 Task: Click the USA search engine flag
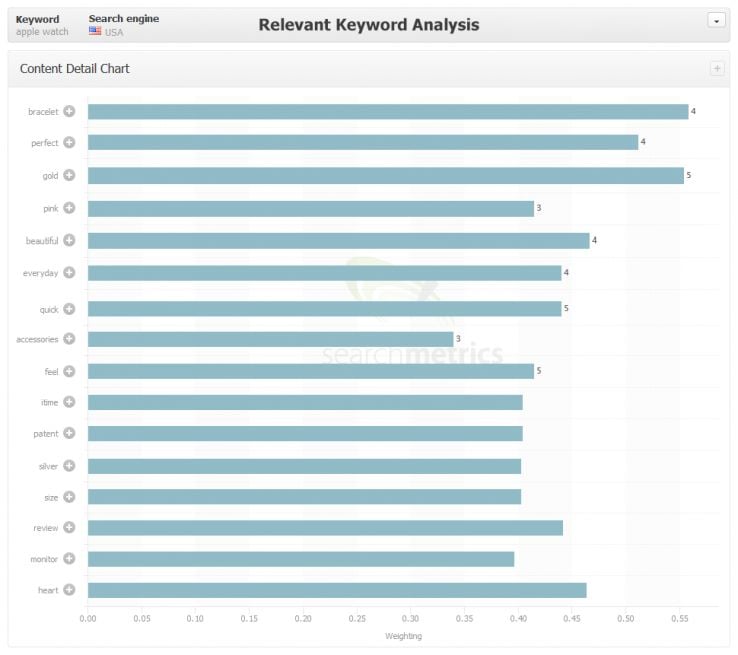pos(95,31)
